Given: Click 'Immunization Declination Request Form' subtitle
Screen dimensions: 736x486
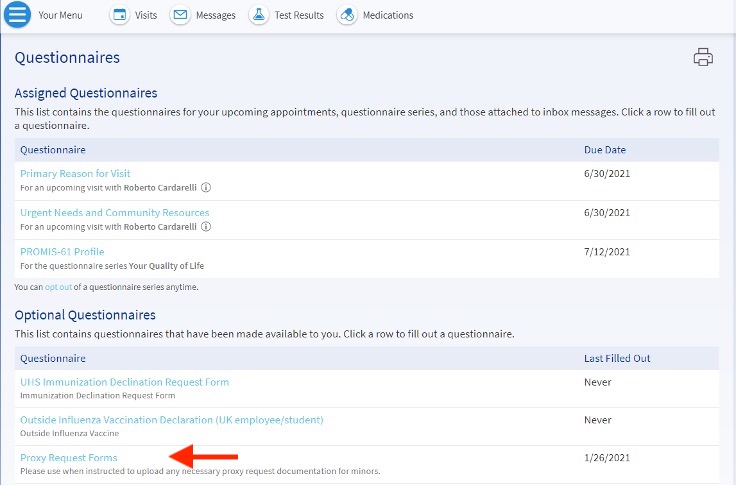Looking at the screenshot, I should coord(98,395).
